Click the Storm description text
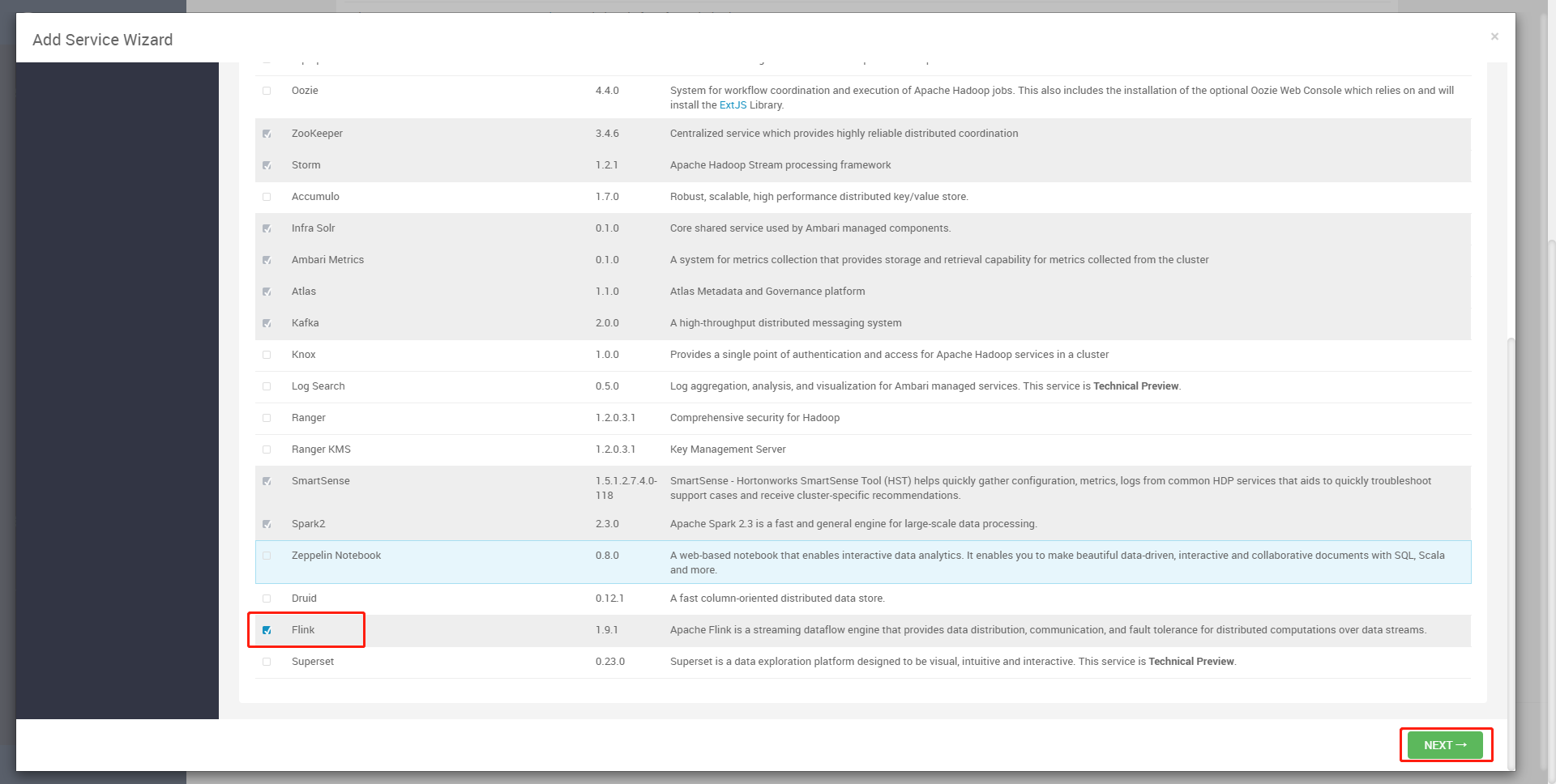This screenshot has width=1556, height=784. coord(780,165)
